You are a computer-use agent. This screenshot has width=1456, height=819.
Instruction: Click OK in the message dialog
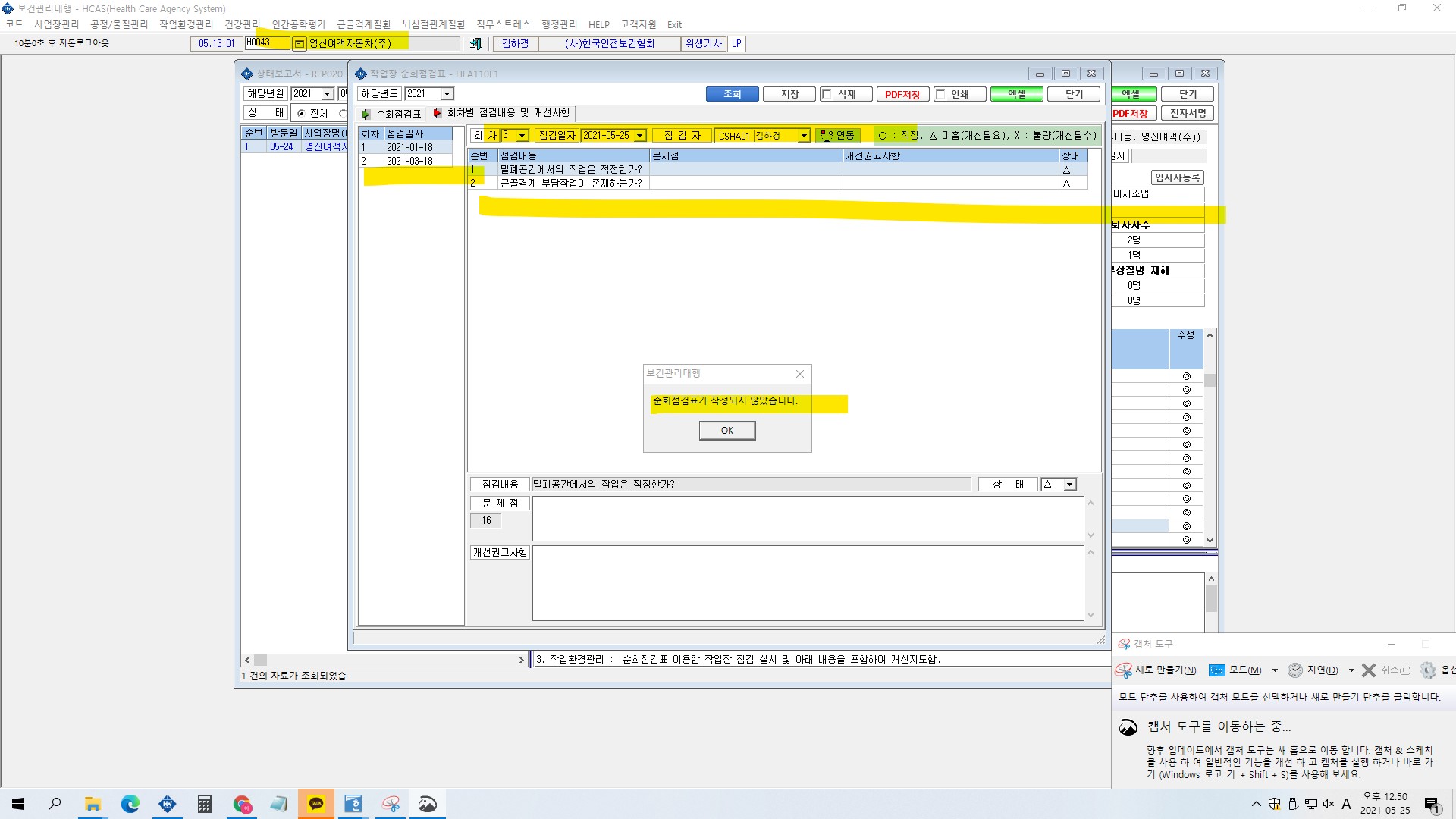pos(727,431)
